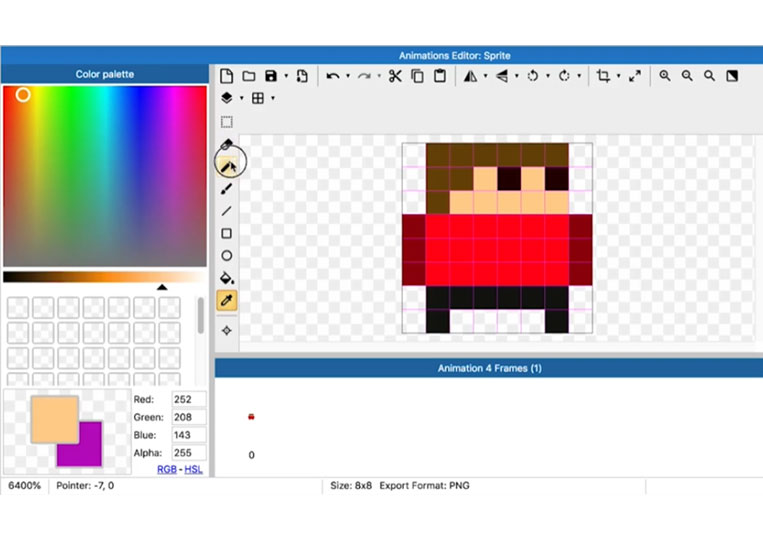Click the Blue value field

[x=189, y=435]
